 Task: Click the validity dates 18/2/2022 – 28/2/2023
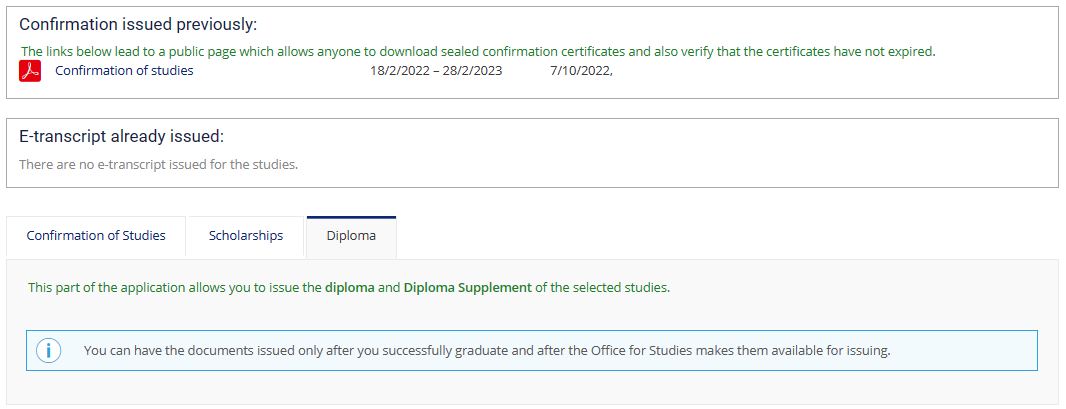pos(436,70)
